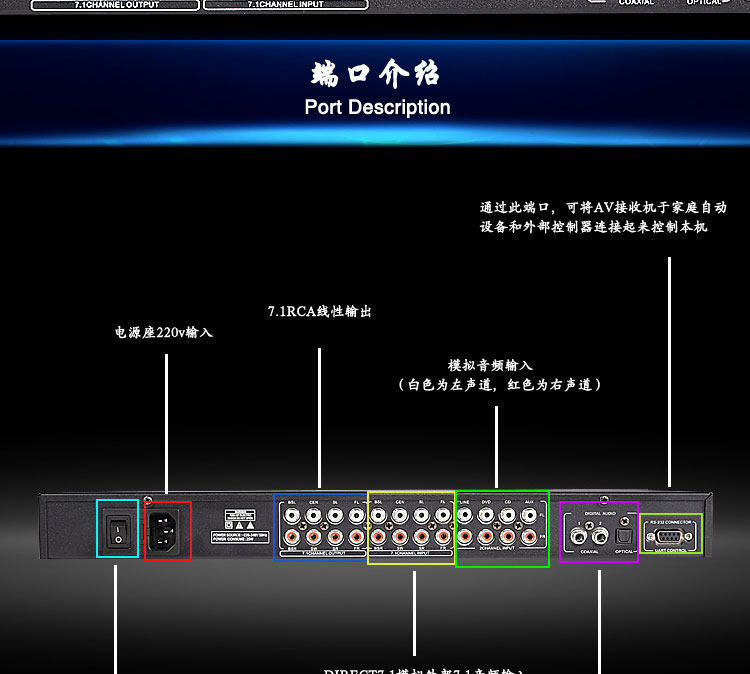Click the red FR jack in 7.1 channel output
Image resolution: width=750 pixels, height=674 pixels.
pos(356,536)
